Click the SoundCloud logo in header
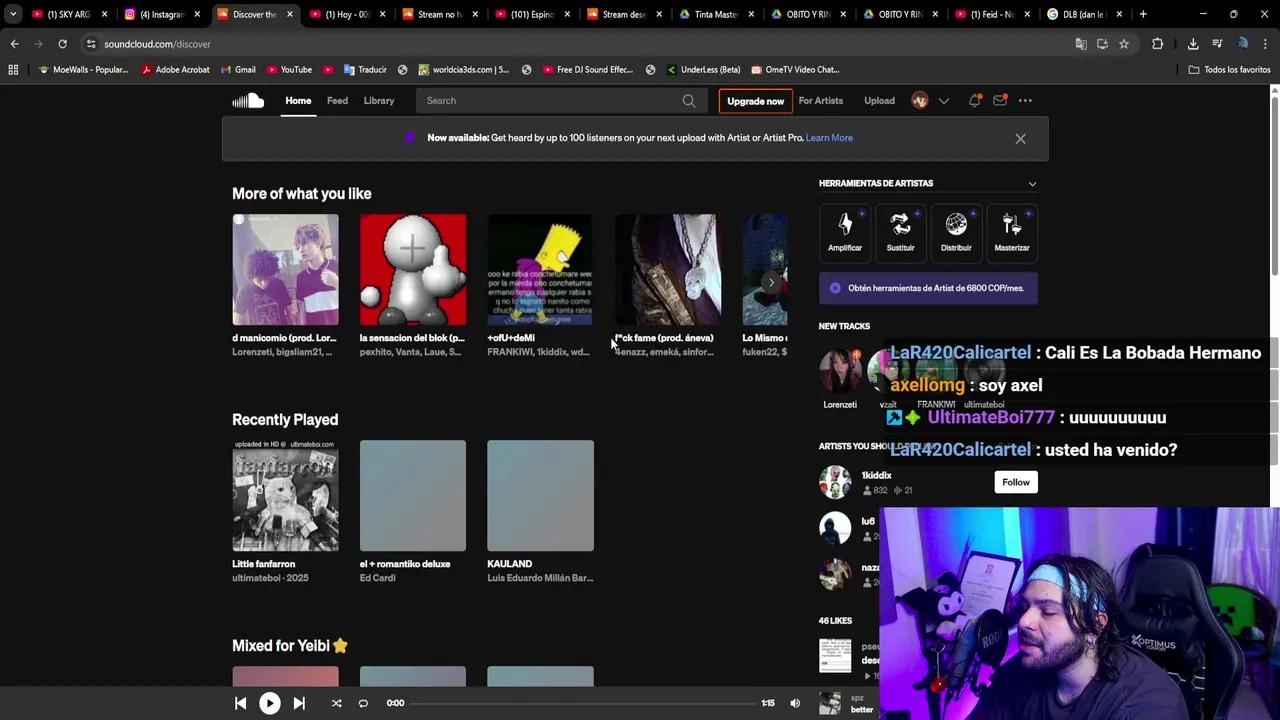 (x=248, y=100)
